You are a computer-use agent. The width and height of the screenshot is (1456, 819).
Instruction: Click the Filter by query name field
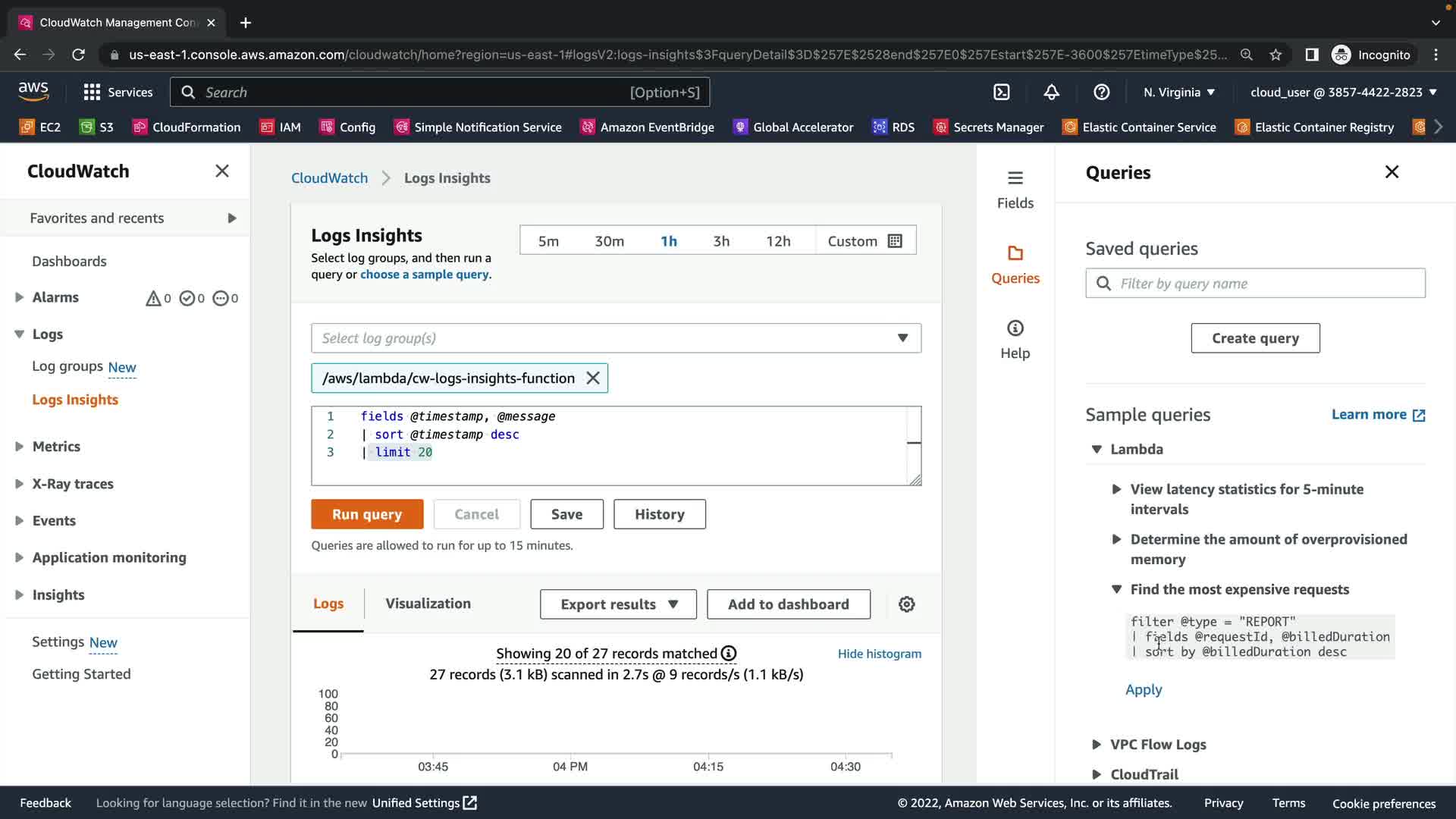pos(1266,284)
